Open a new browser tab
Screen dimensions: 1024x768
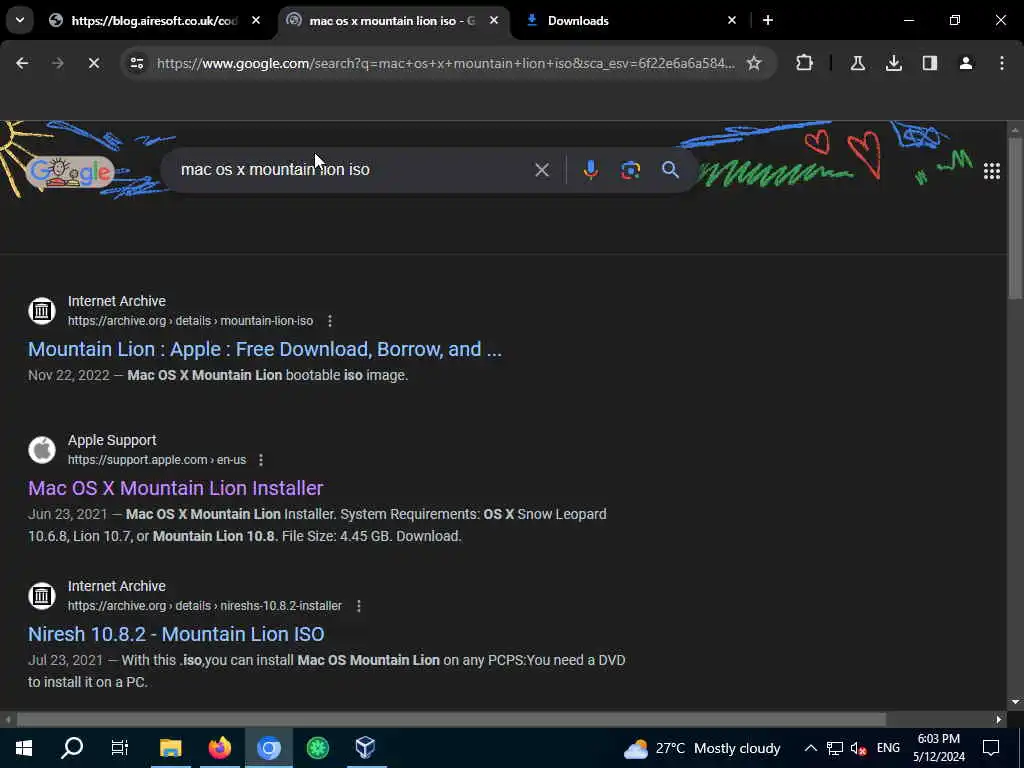[768, 21]
